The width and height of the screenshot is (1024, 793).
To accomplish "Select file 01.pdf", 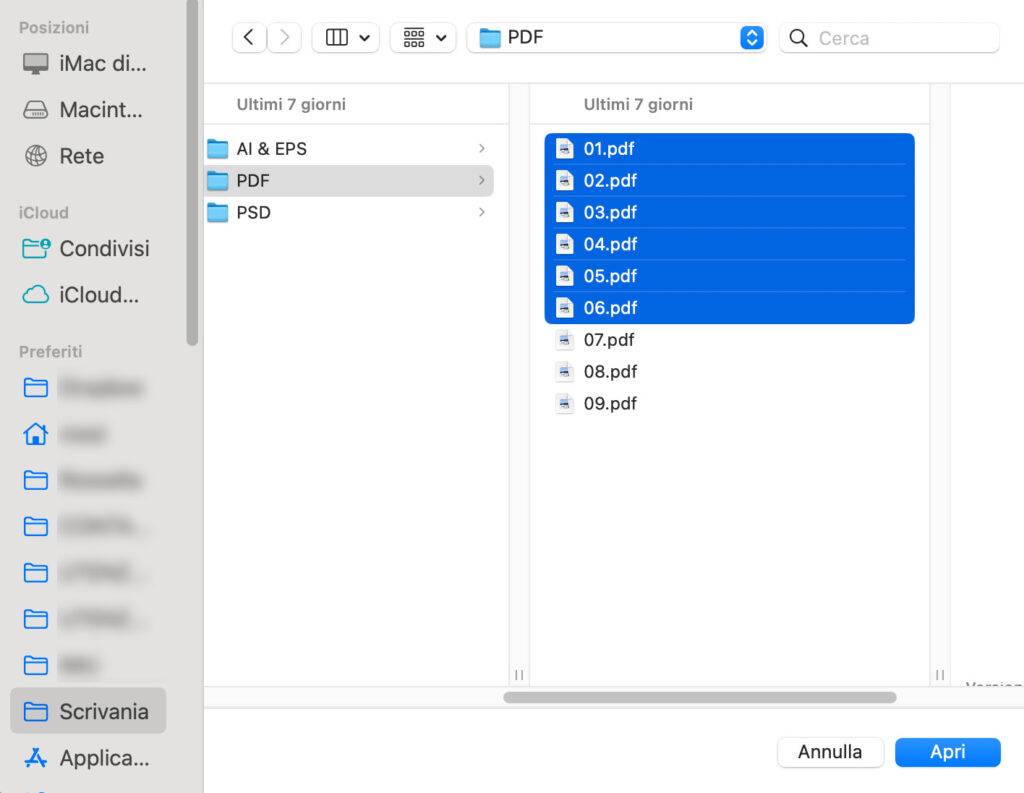I will (729, 149).
